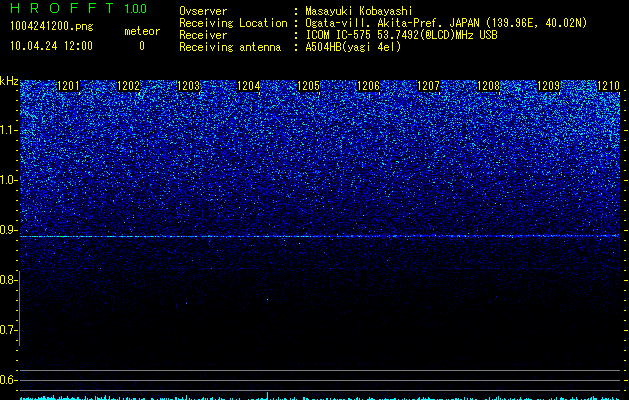
Task: Click the bright carrier line near 0.89 kHz
Action: point(320,236)
